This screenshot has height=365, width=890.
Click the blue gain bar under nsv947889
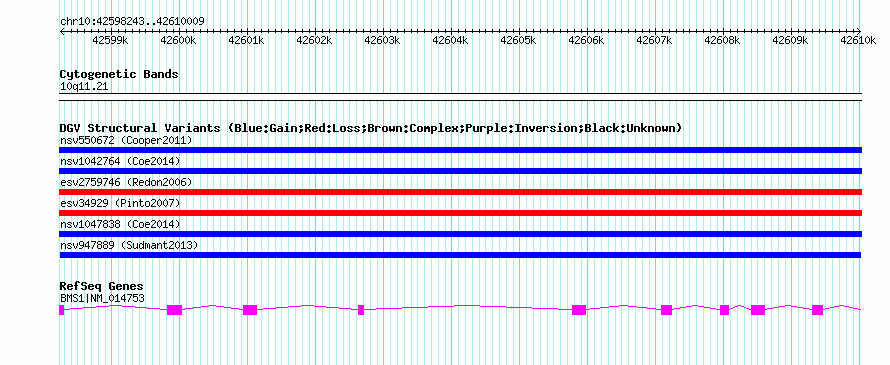pos(461,255)
